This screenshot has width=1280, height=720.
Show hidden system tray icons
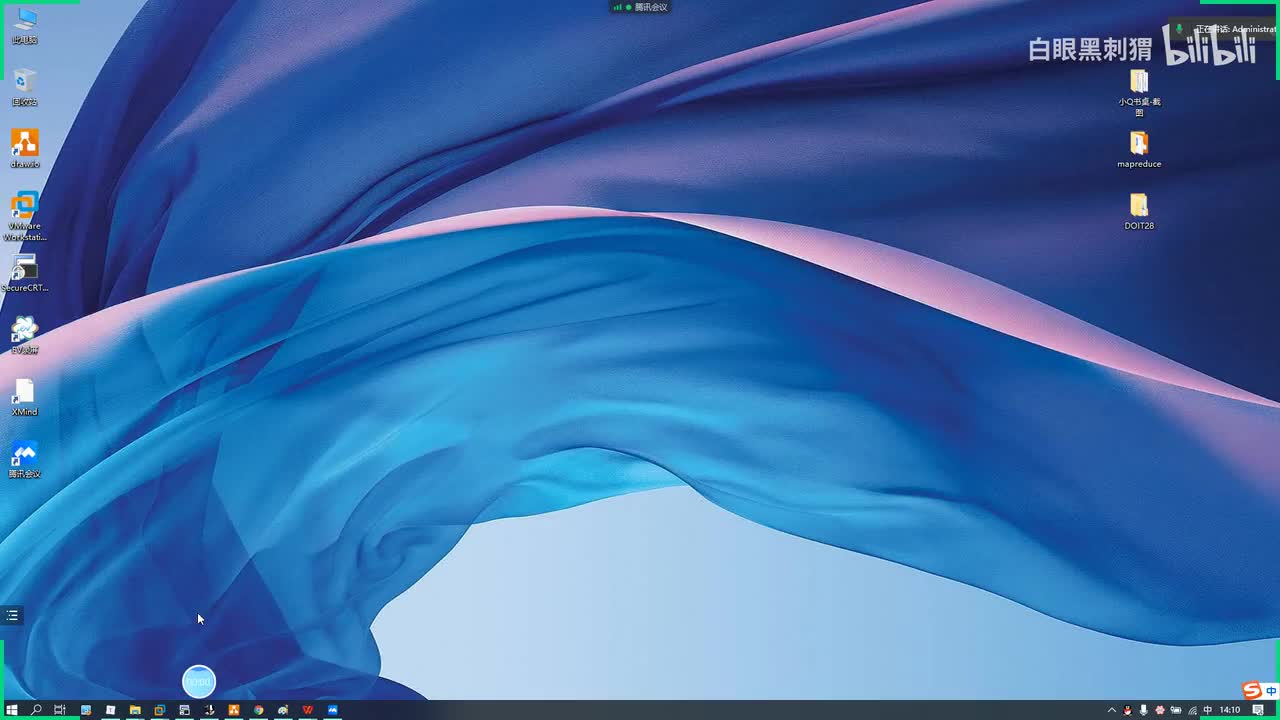(1111, 710)
